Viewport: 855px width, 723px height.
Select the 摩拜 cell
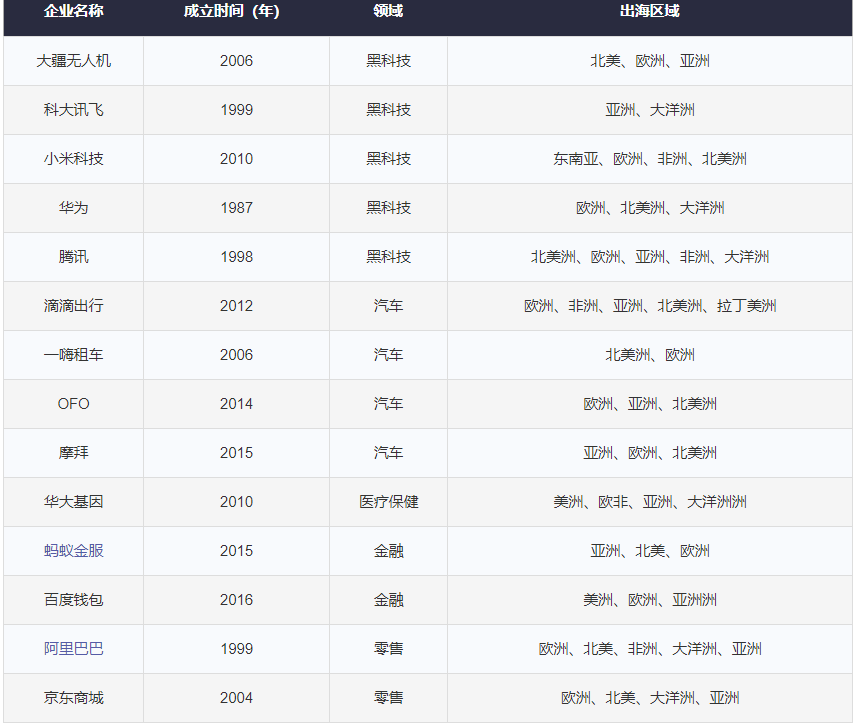click(74, 453)
